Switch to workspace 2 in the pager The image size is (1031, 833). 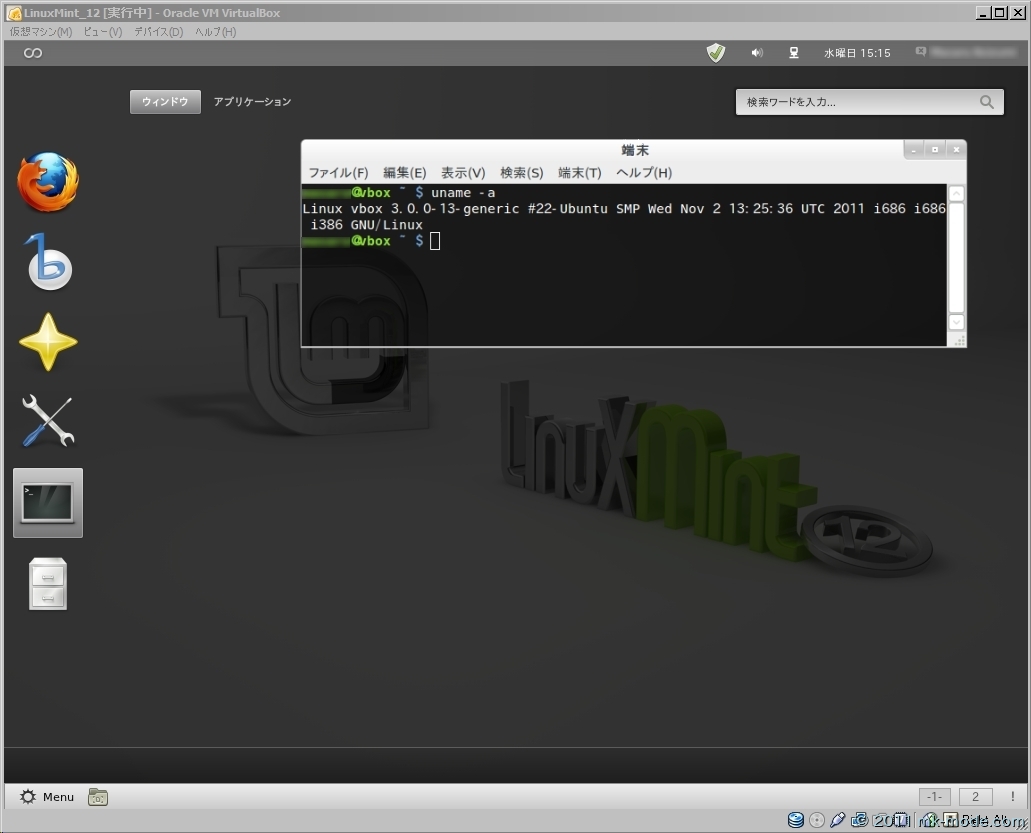(975, 797)
